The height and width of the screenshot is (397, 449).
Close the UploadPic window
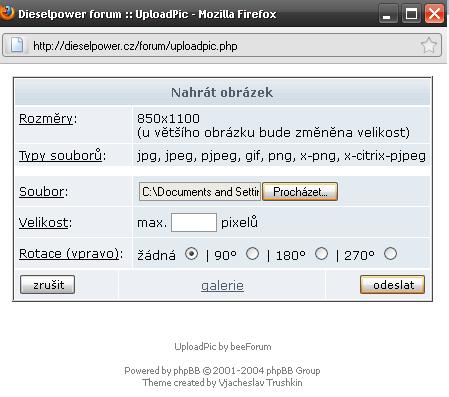(x=434, y=14)
